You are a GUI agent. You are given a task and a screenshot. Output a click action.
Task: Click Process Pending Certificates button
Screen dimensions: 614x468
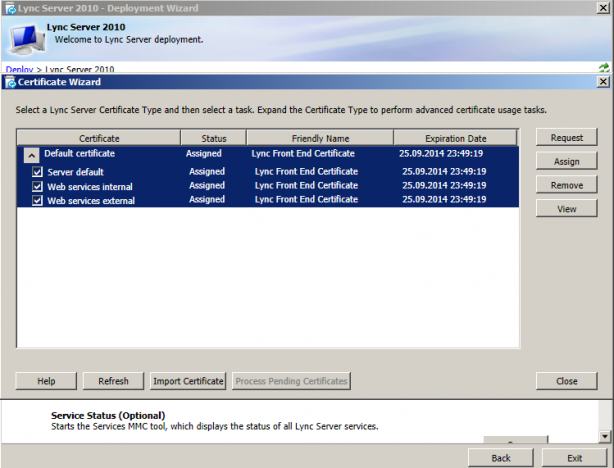[291, 381]
